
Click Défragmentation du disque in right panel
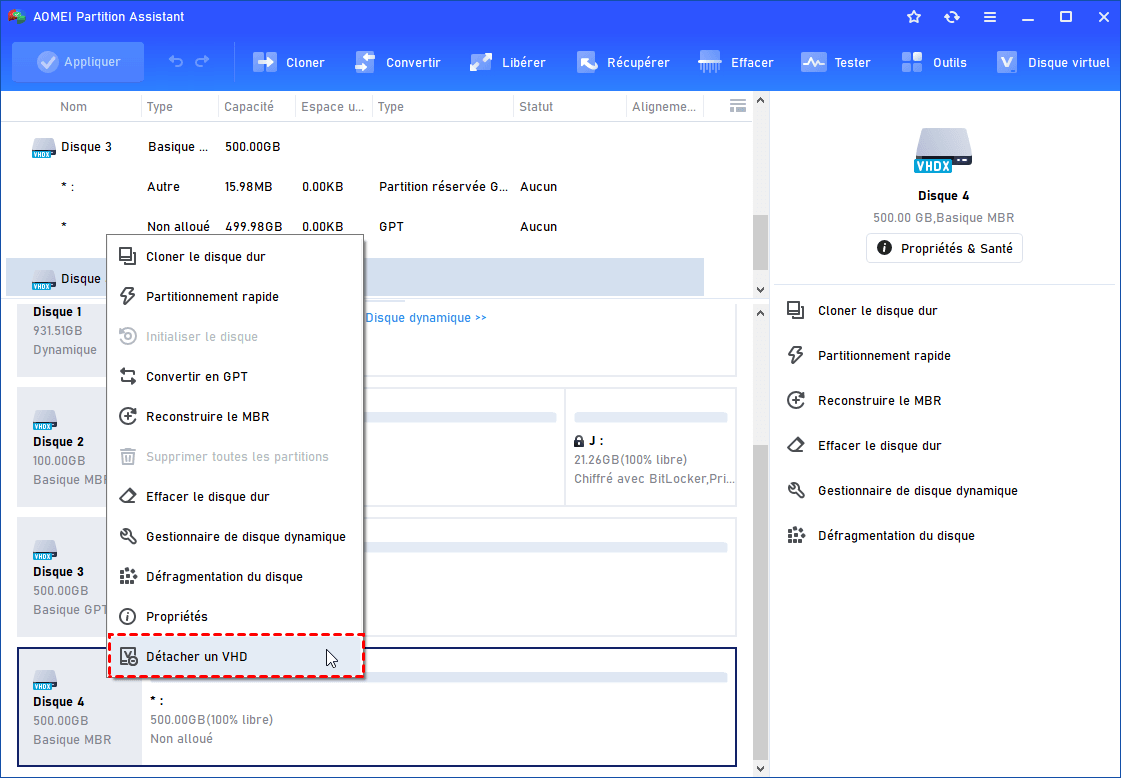896,536
